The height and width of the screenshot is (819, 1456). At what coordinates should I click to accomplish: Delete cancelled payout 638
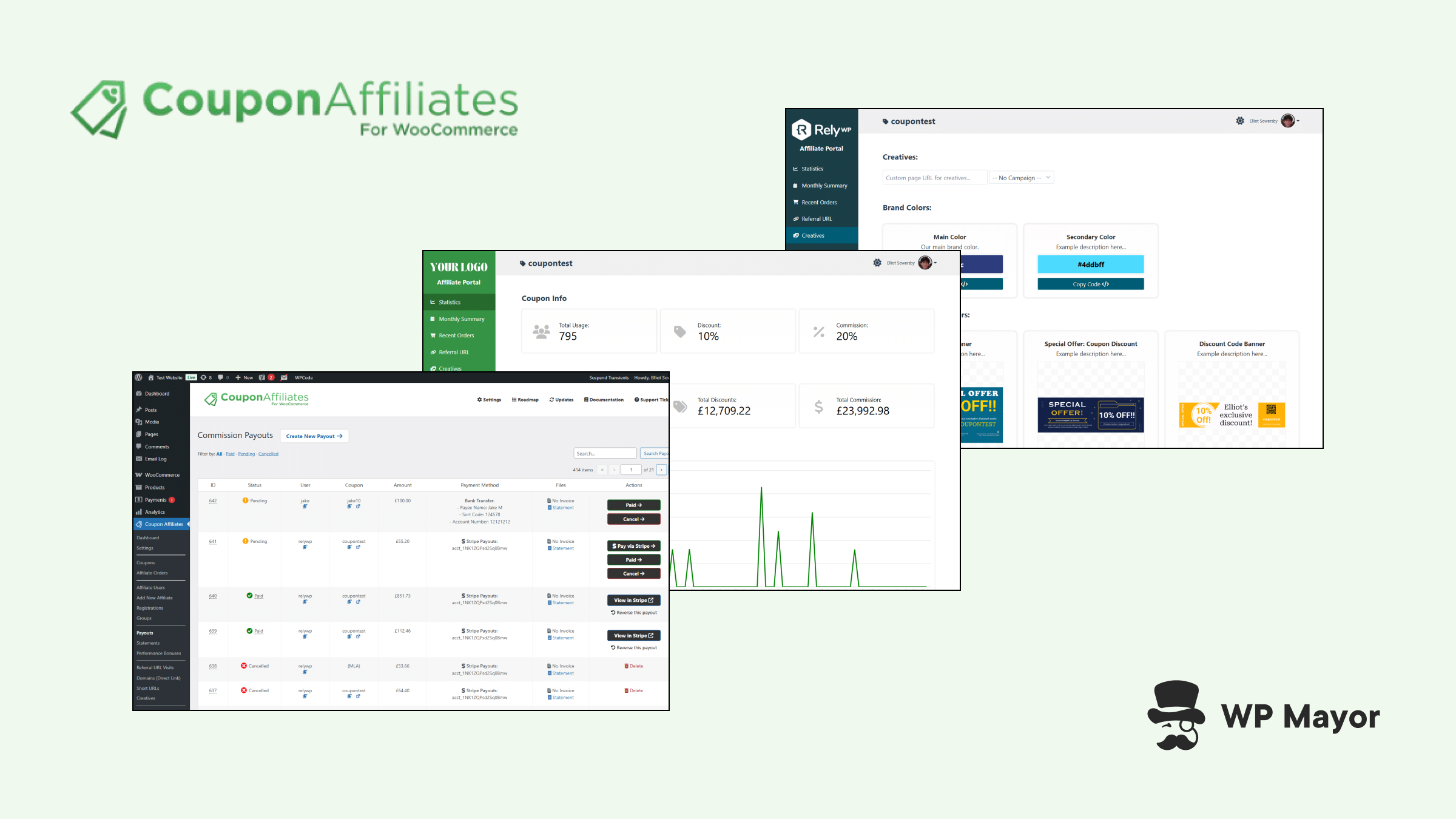(x=634, y=666)
